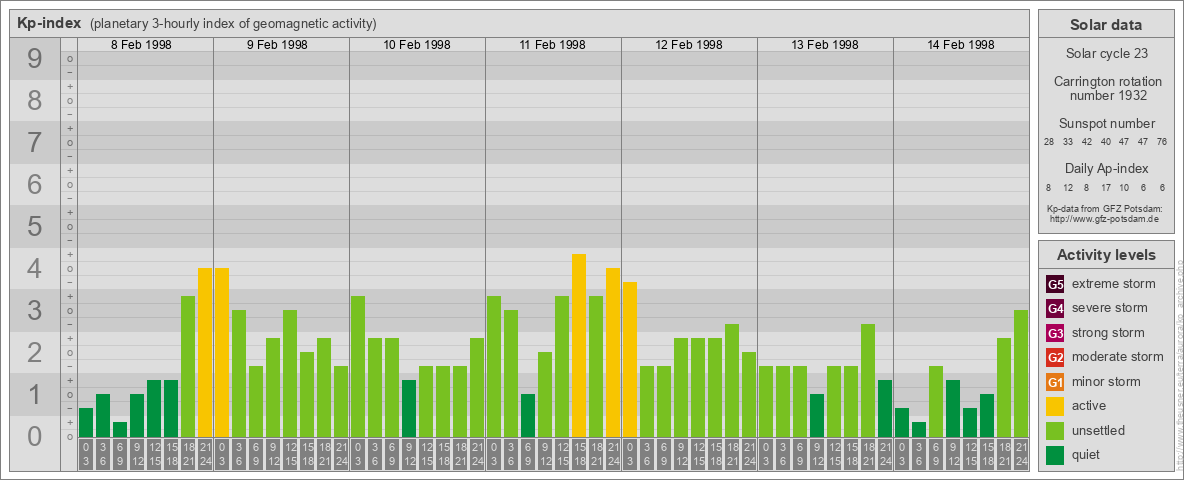Viewport: 1184px width, 480px height.
Task: Click the G3 strong storm badge
Action: coord(1055,333)
